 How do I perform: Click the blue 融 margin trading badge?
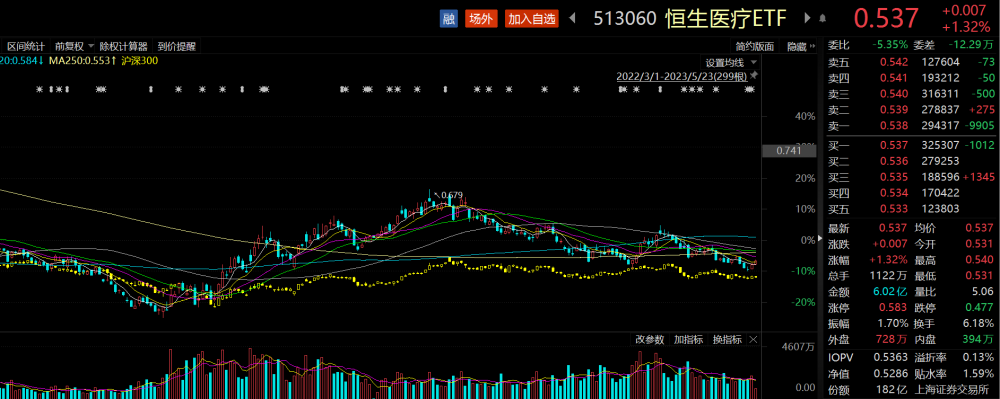coord(449,18)
